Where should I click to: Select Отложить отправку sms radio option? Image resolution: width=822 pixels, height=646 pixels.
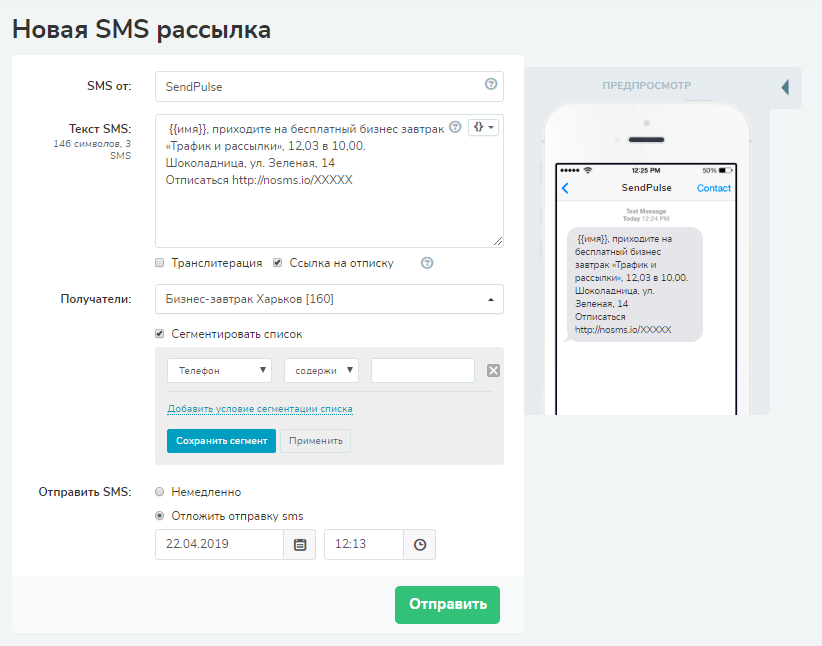(x=160, y=516)
